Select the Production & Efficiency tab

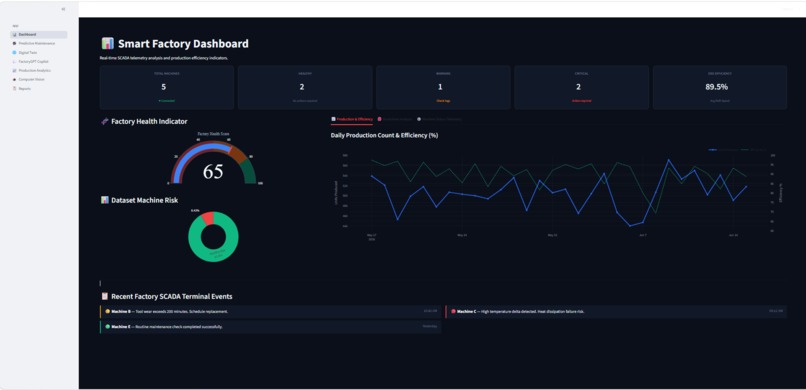[352, 119]
